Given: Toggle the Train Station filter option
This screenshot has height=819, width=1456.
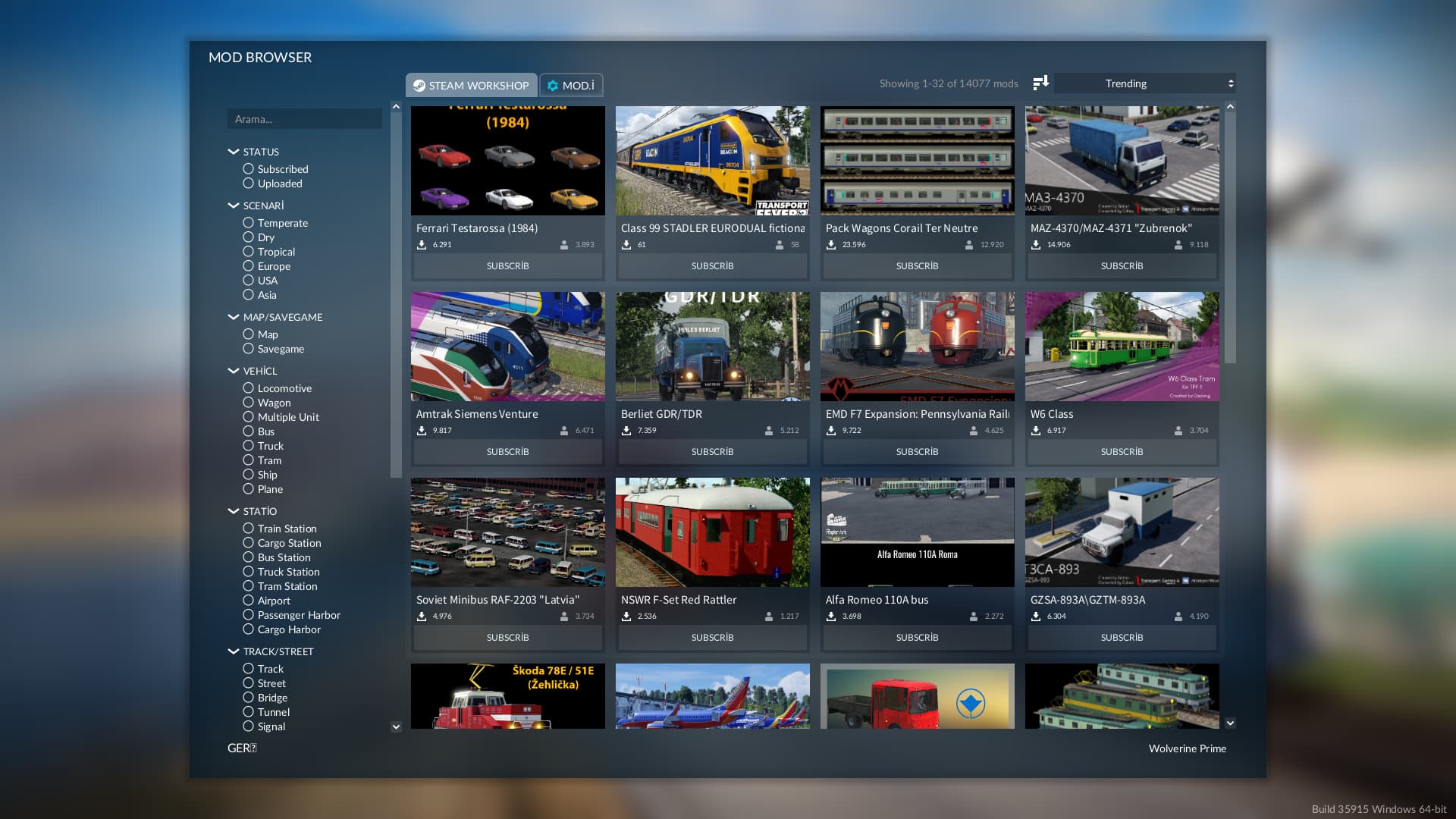Looking at the screenshot, I should tap(248, 529).
